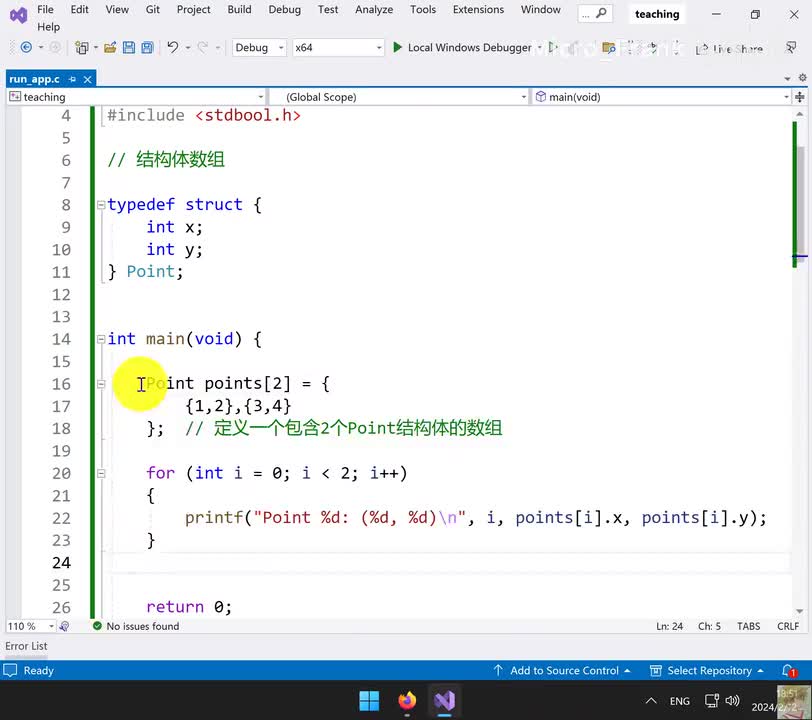Select the run_app.c document tab
Screen dimensions: 812x720
point(35,79)
